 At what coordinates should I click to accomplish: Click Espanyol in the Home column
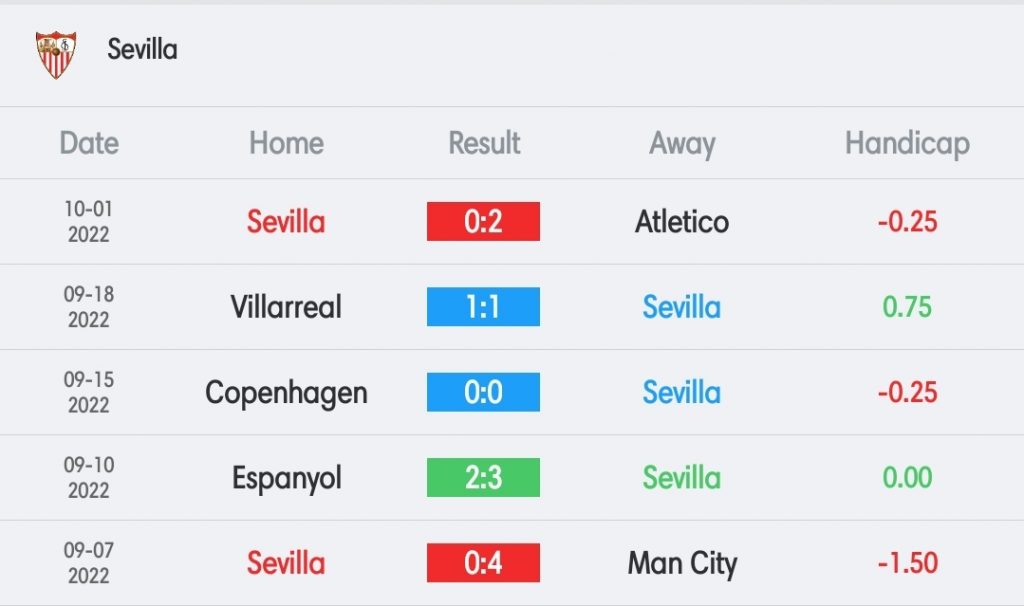click(x=287, y=479)
